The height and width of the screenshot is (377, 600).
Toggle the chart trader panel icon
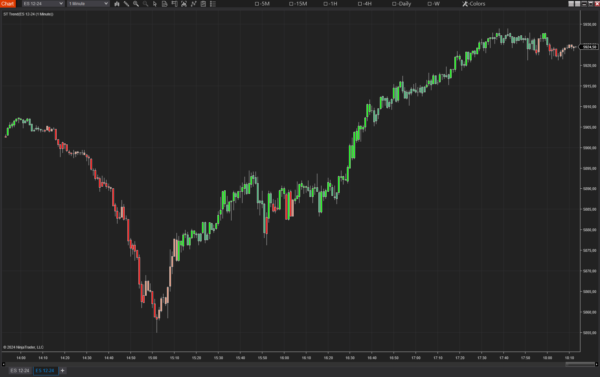pyautogui.click(x=174, y=4)
